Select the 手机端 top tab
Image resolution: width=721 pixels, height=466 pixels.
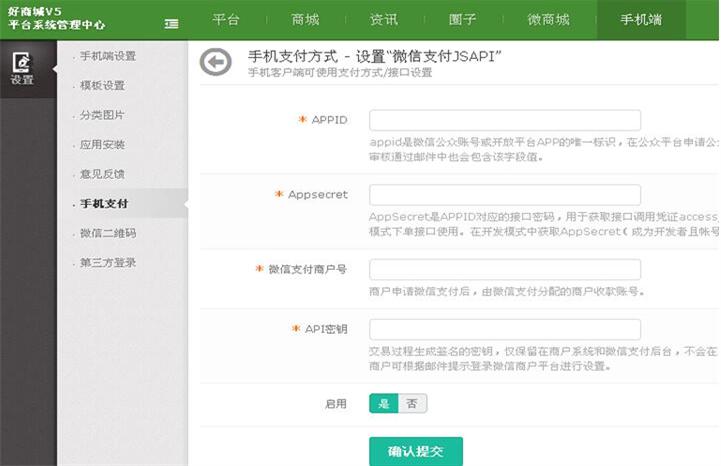[x=641, y=20]
